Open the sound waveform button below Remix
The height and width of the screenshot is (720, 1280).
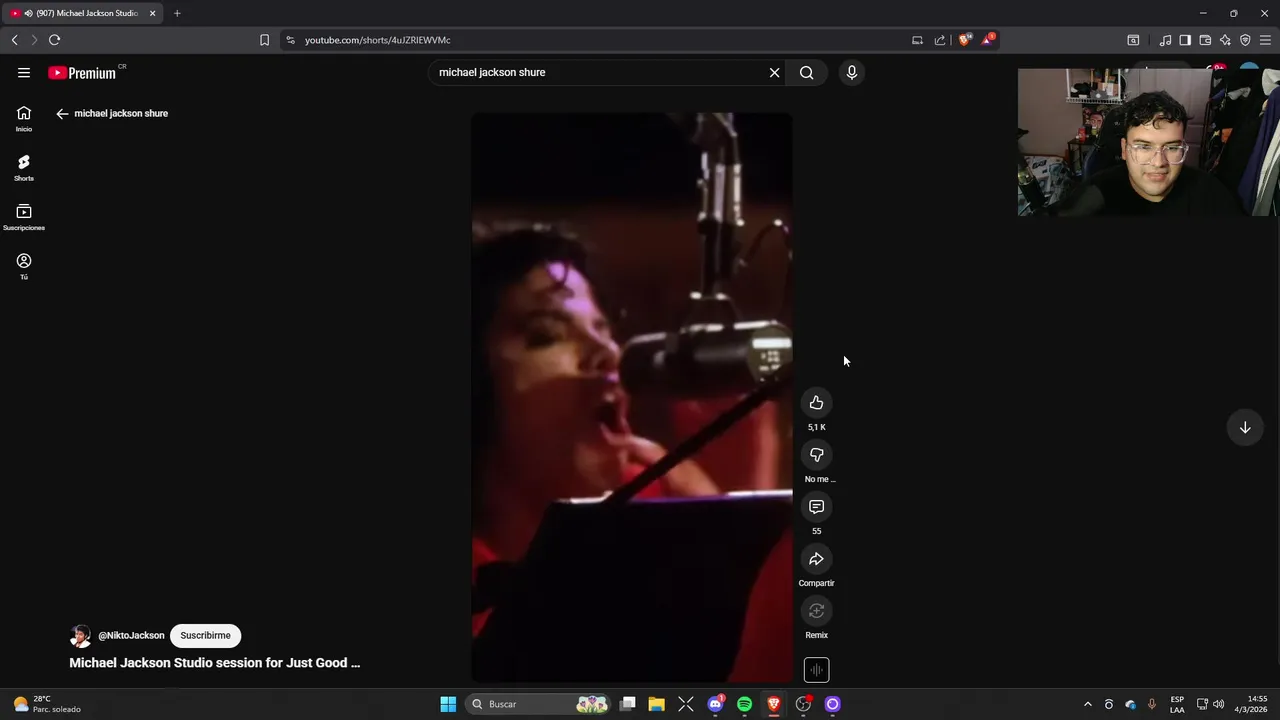tap(816, 670)
